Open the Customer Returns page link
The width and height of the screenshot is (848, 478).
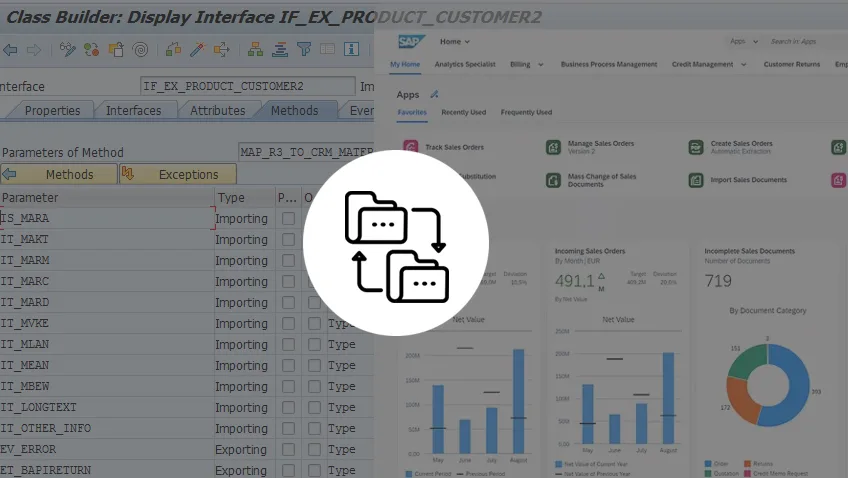point(792,64)
